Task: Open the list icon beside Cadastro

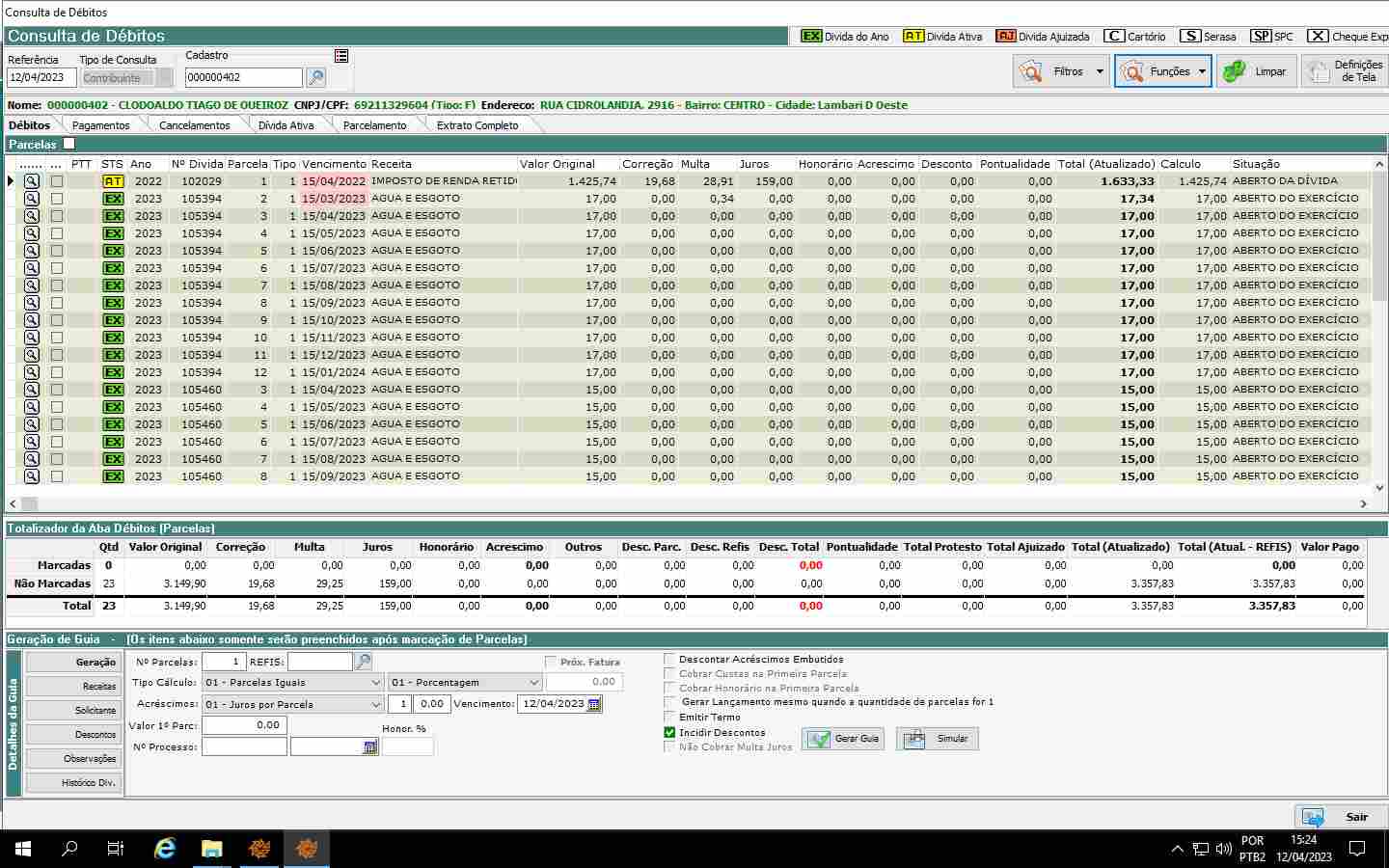Action: point(341,56)
